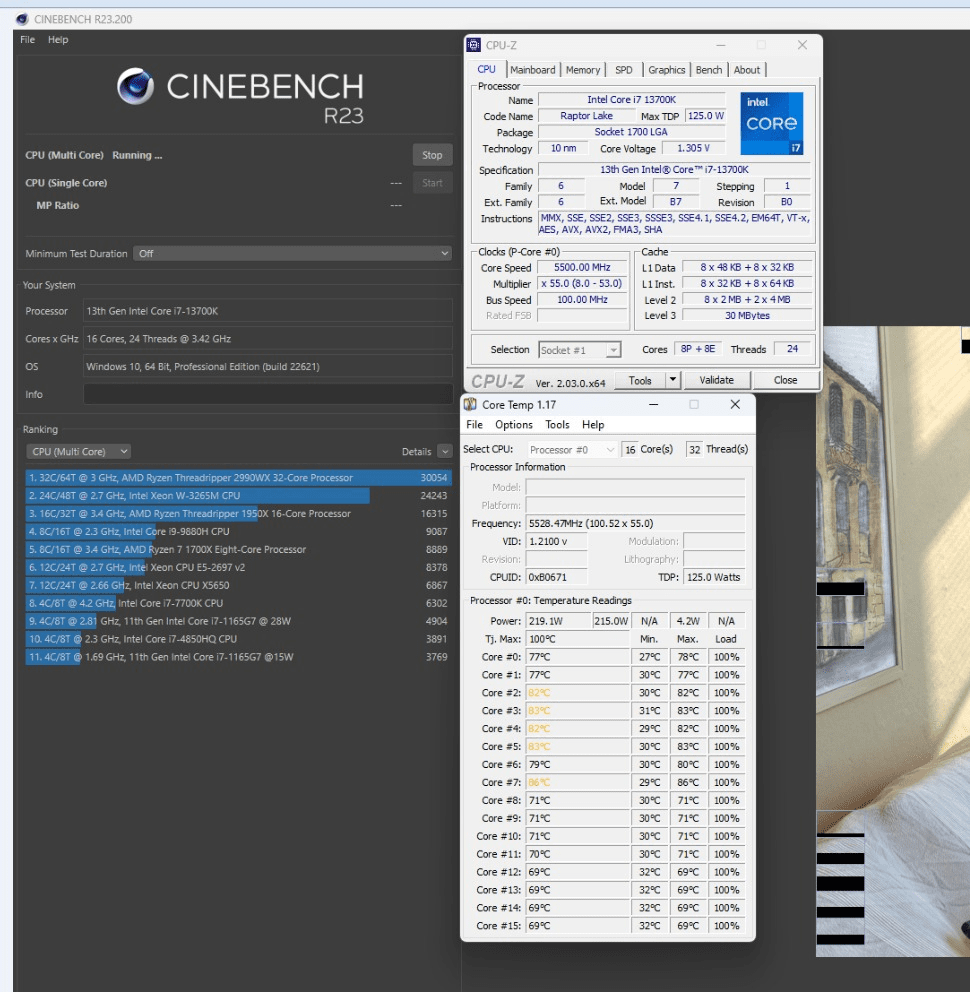Click the Core Temp title bar icon
This screenshot has width=970, height=992.
470,404
